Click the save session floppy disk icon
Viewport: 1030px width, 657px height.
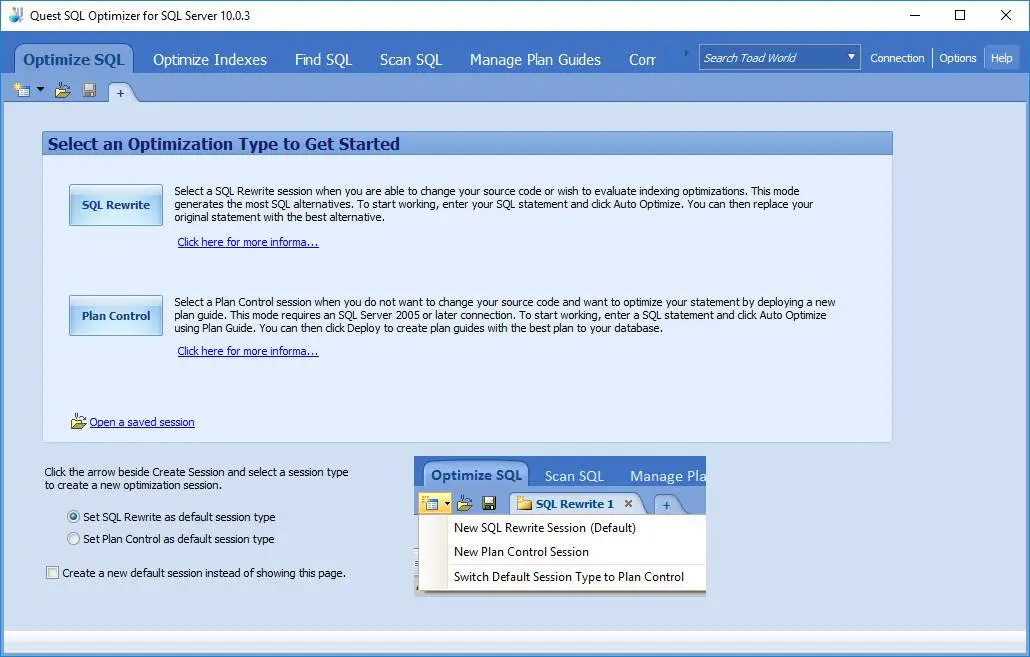89,91
